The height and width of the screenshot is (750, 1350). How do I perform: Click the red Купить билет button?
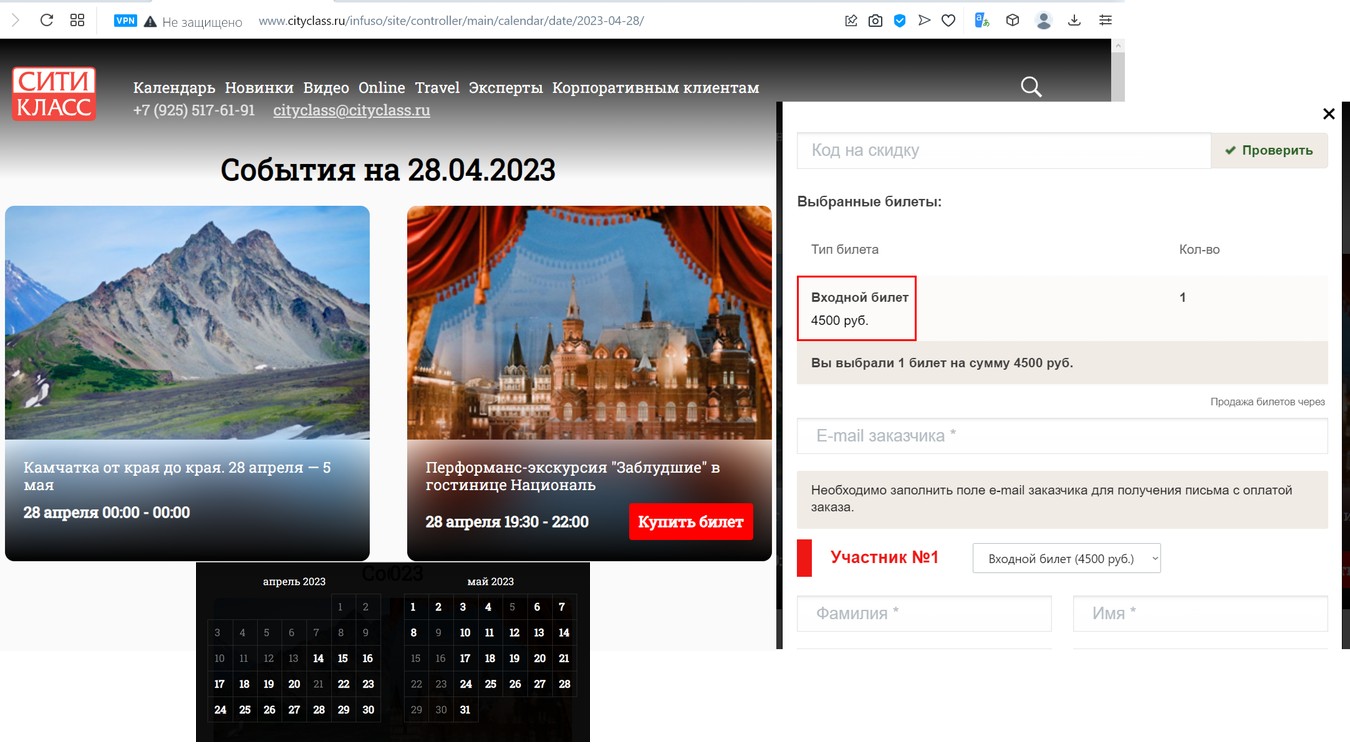coord(691,522)
